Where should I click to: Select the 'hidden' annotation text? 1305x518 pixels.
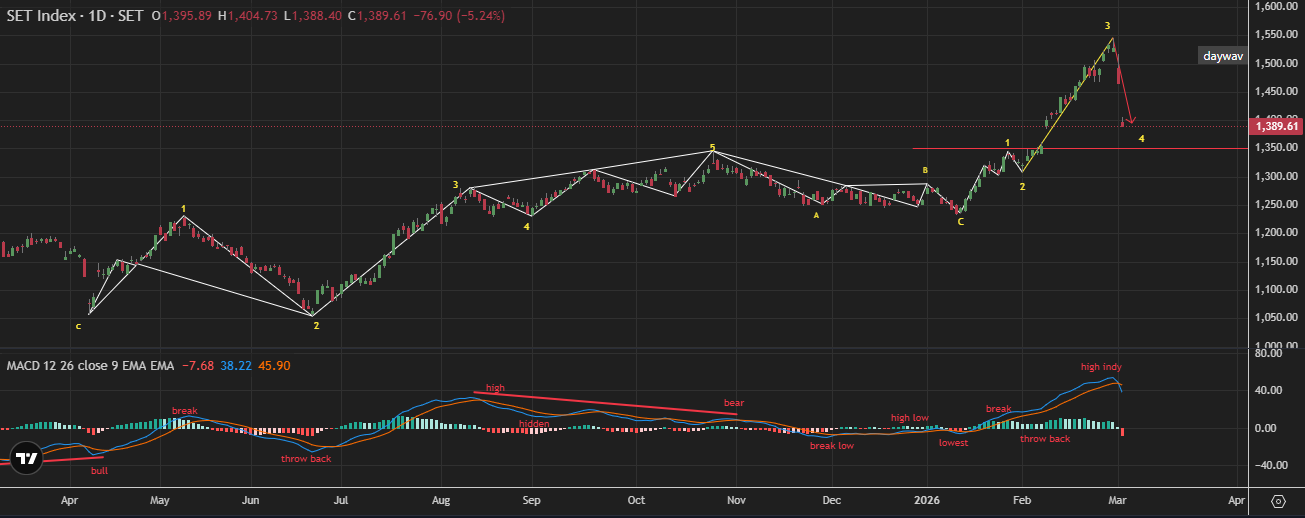pyautogui.click(x=534, y=424)
